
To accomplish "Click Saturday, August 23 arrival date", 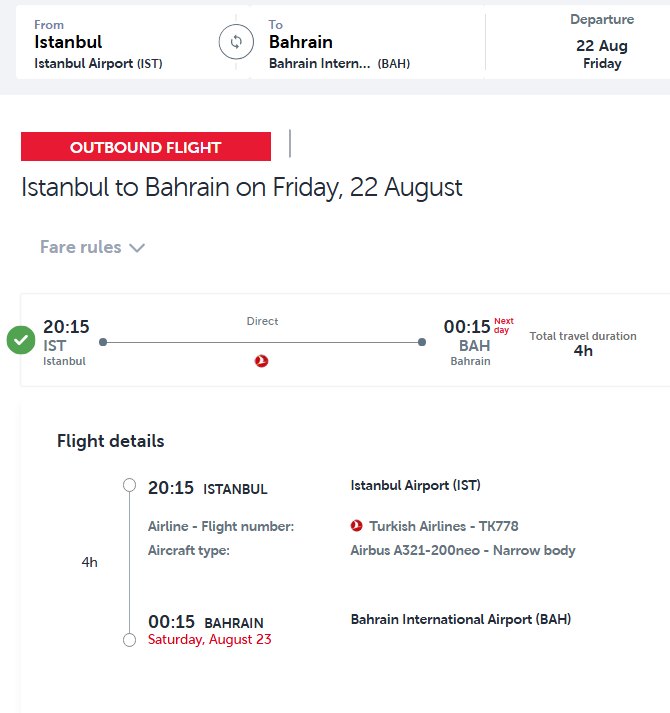I will tap(209, 639).
